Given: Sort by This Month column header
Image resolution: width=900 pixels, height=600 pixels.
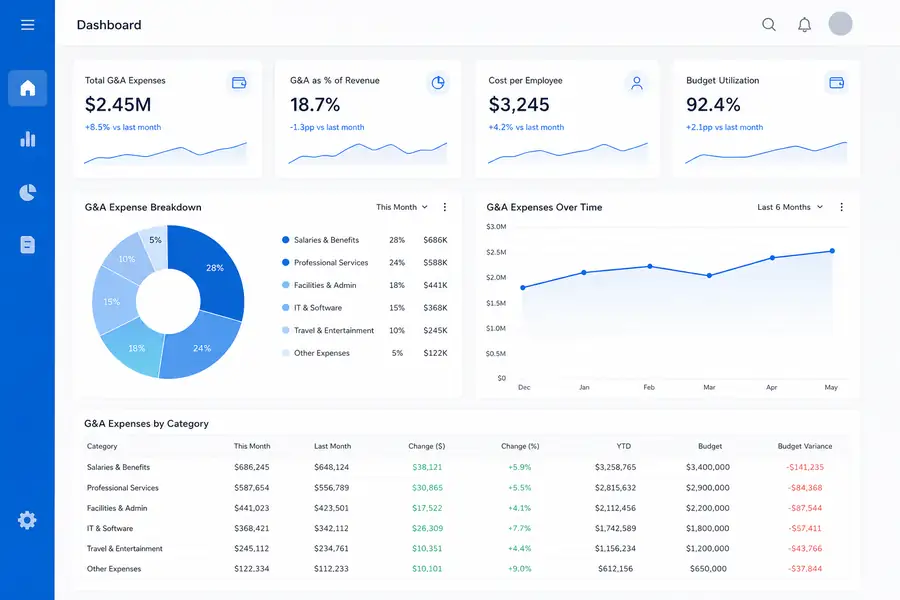Looking at the screenshot, I should [x=252, y=446].
